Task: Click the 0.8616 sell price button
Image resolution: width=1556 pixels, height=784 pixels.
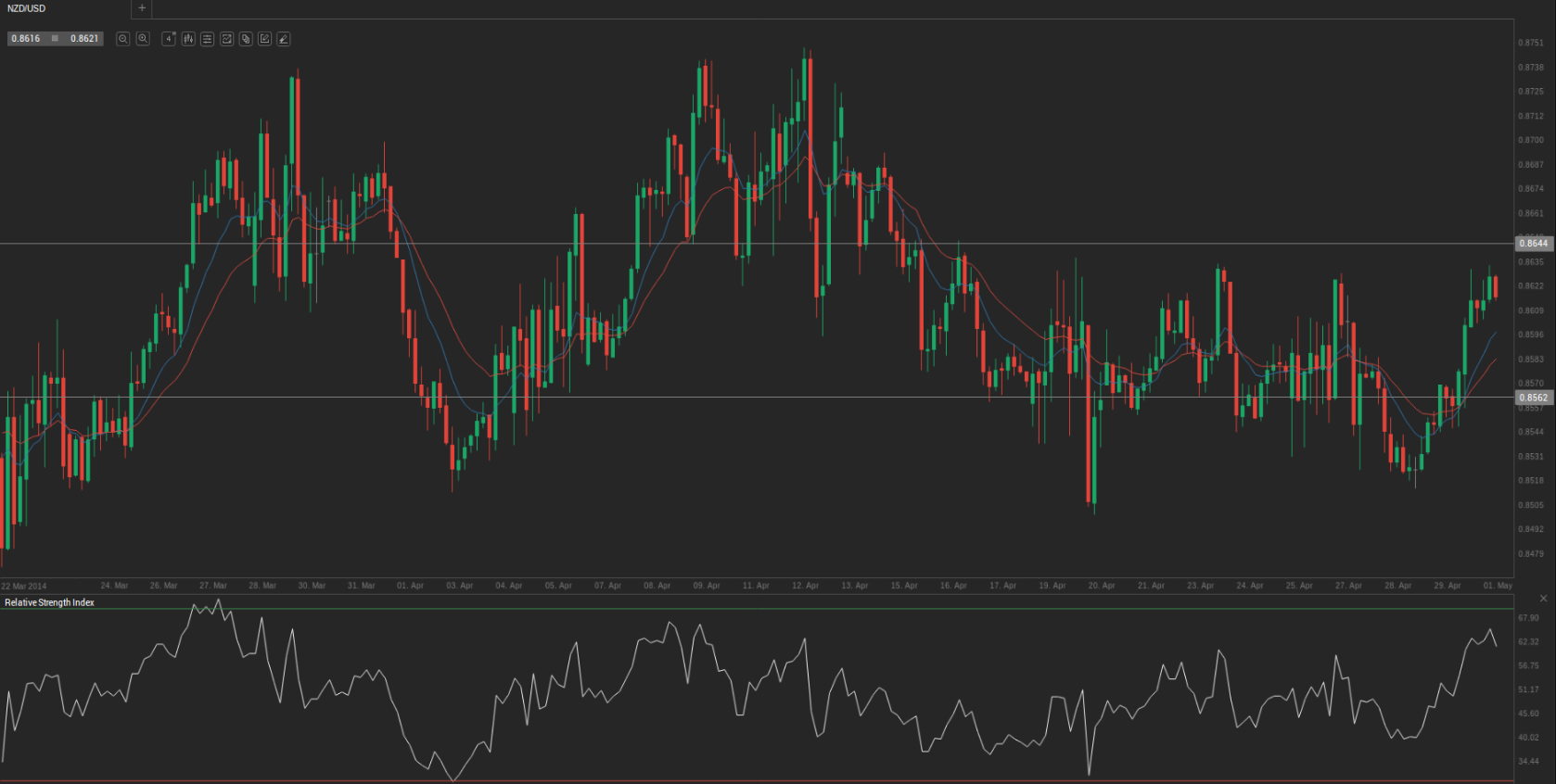Action: point(26,39)
